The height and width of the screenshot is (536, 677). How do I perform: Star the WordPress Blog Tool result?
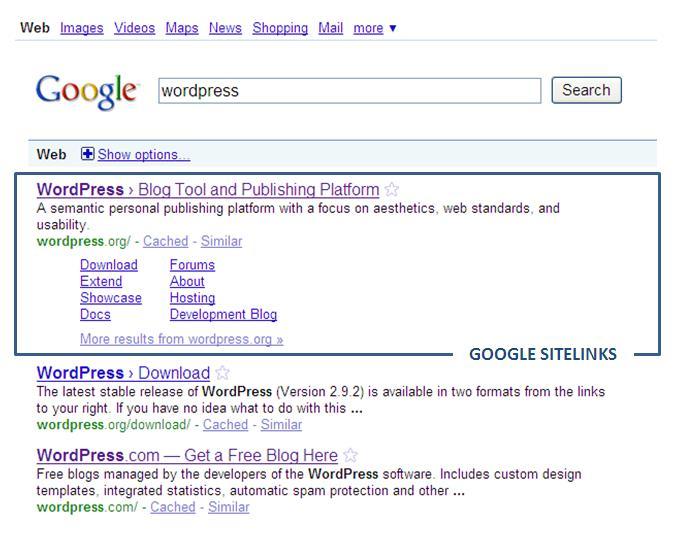(392, 189)
